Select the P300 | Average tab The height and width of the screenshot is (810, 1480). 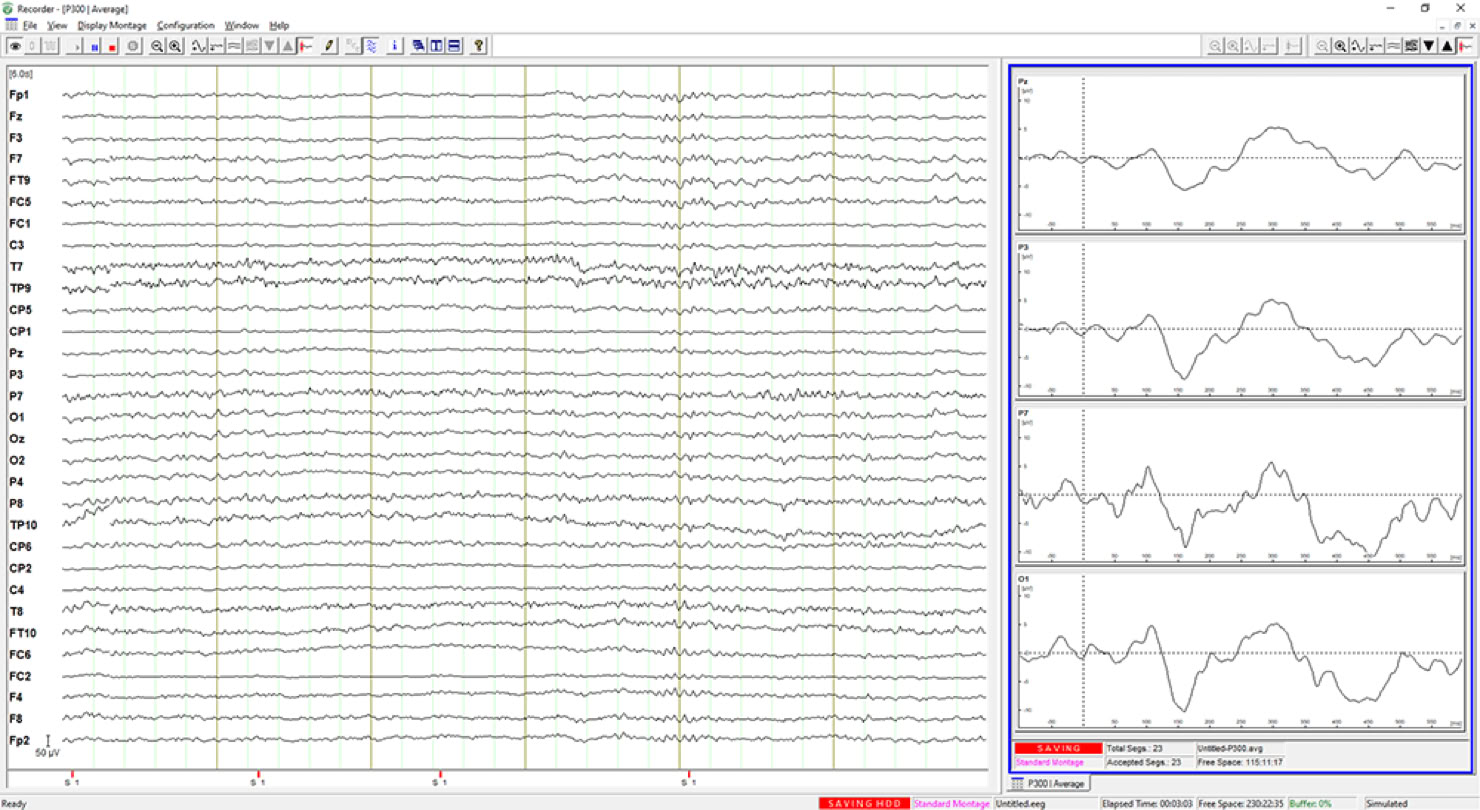click(1053, 783)
